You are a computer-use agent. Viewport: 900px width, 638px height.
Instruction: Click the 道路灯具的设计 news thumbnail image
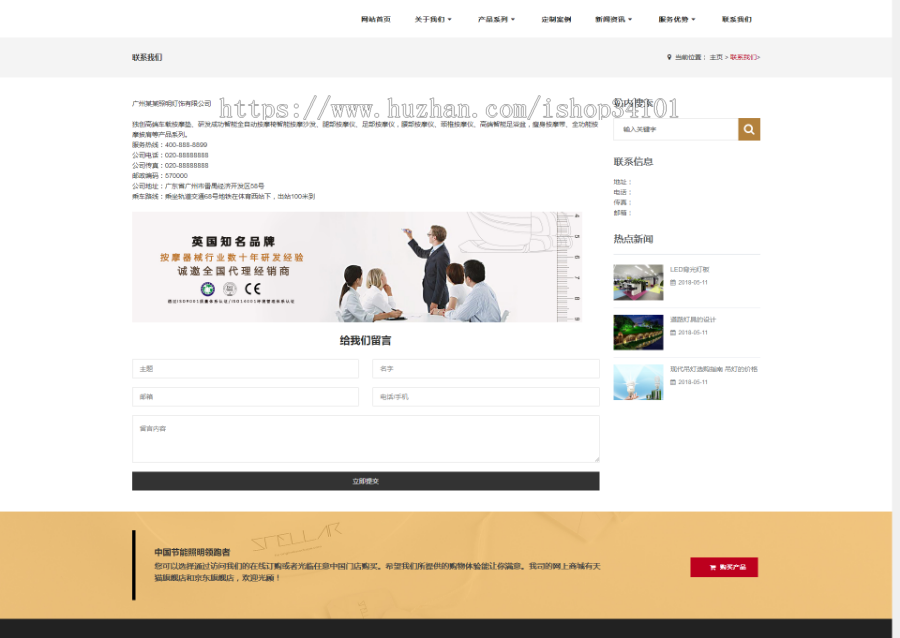point(638,332)
